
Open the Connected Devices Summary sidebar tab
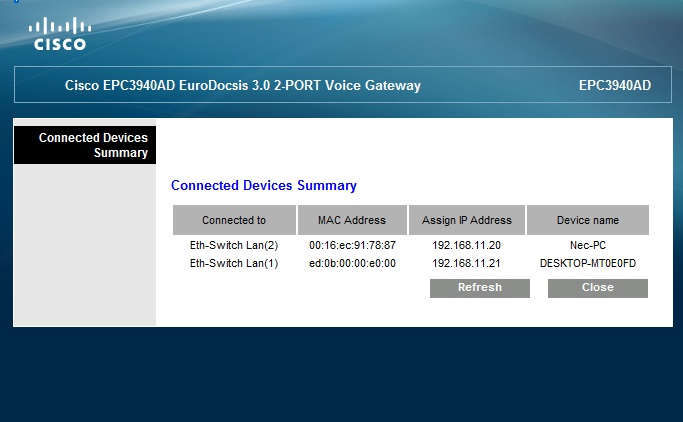point(85,145)
